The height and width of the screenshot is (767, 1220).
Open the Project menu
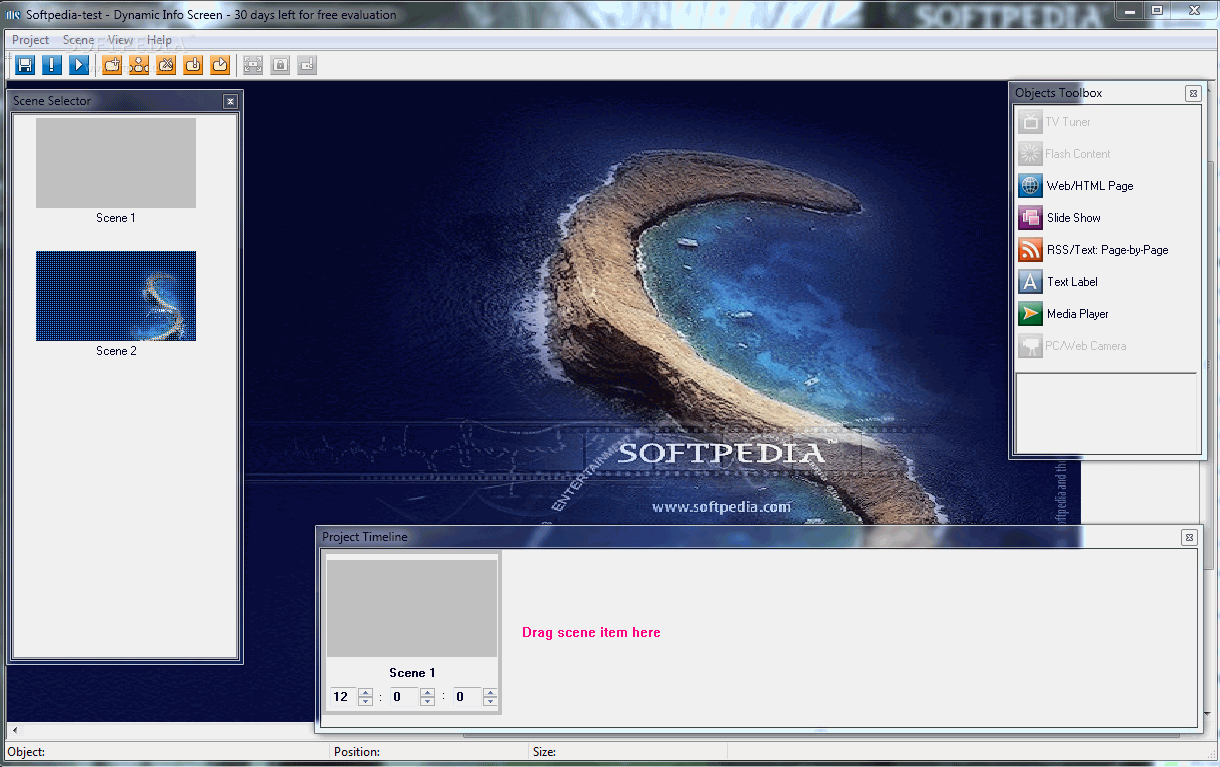(x=30, y=40)
